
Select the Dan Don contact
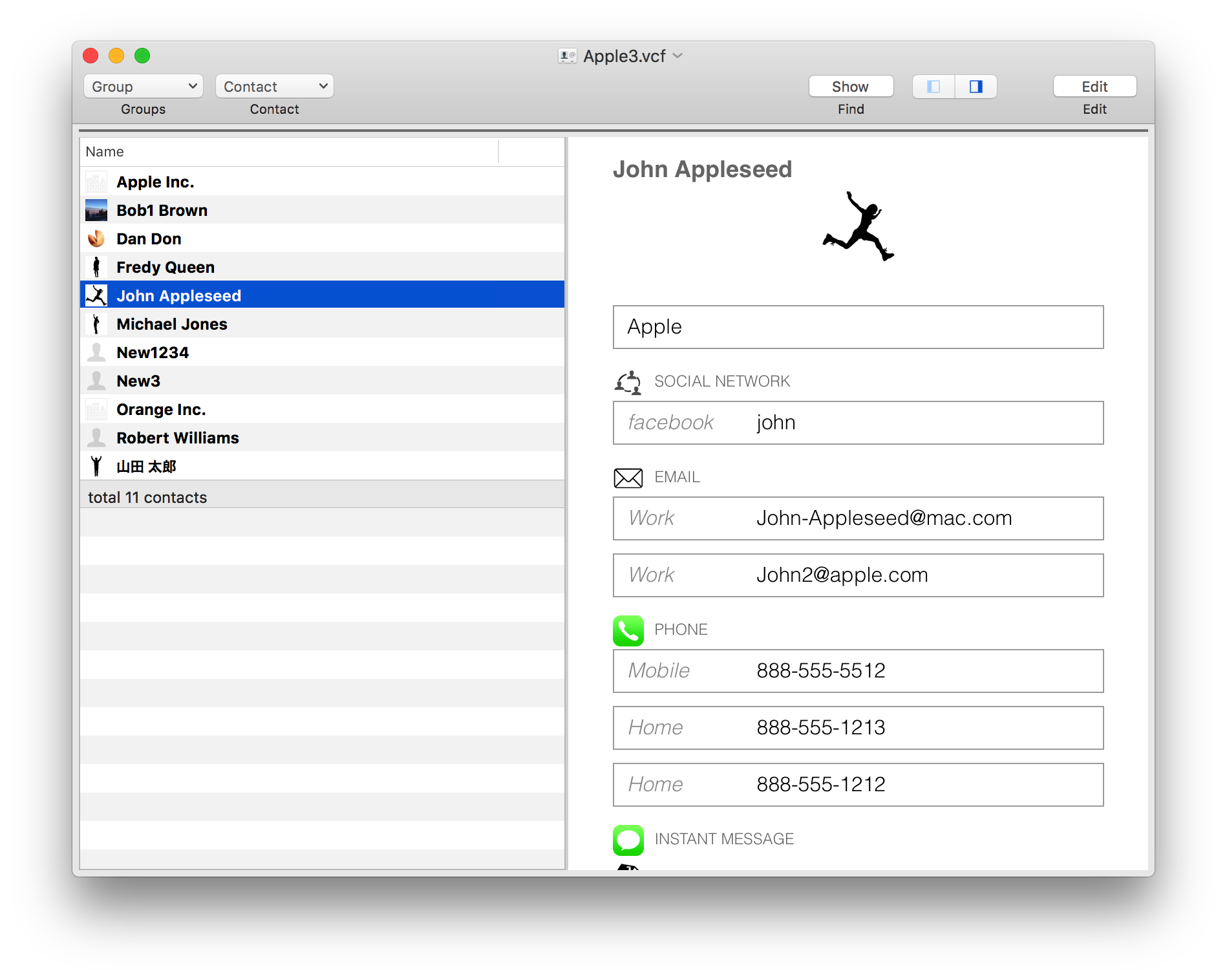point(322,239)
